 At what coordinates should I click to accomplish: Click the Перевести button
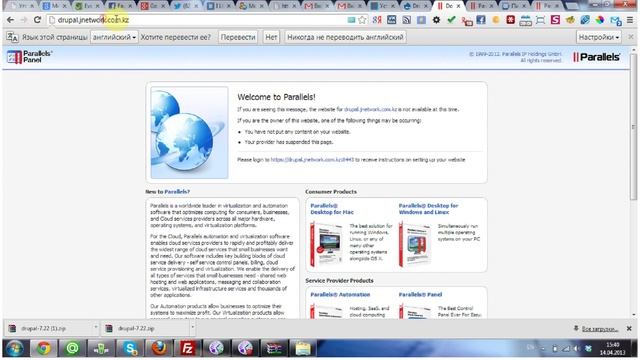[238, 37]
